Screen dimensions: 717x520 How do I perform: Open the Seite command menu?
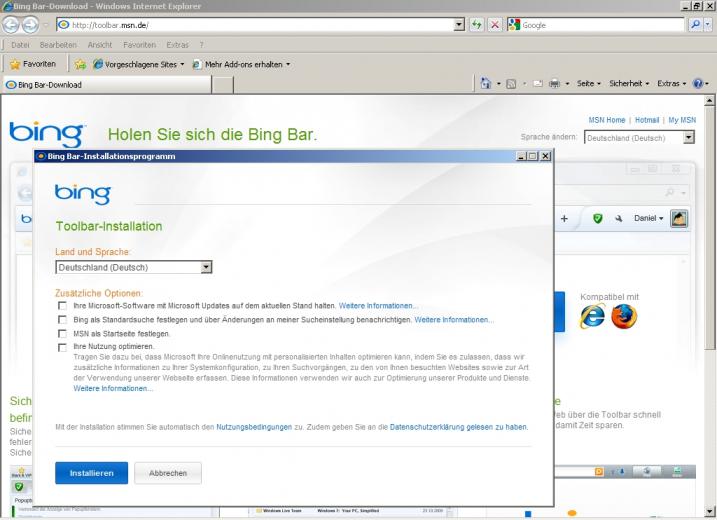(x=589, y=84)
